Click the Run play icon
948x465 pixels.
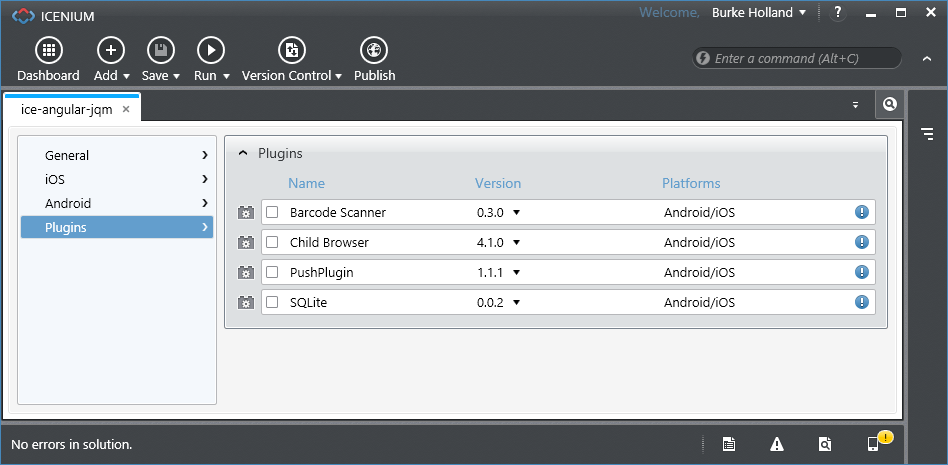[210, 50]
